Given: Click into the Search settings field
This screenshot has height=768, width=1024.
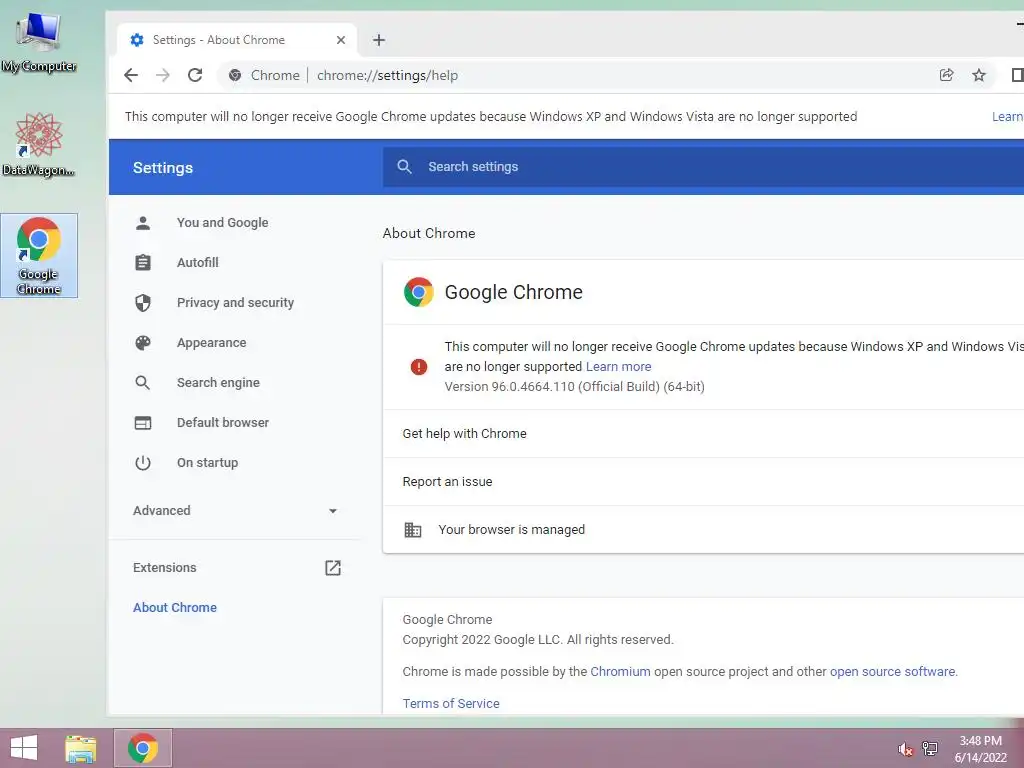Looking at the screenshot, I should pos(703,167).
